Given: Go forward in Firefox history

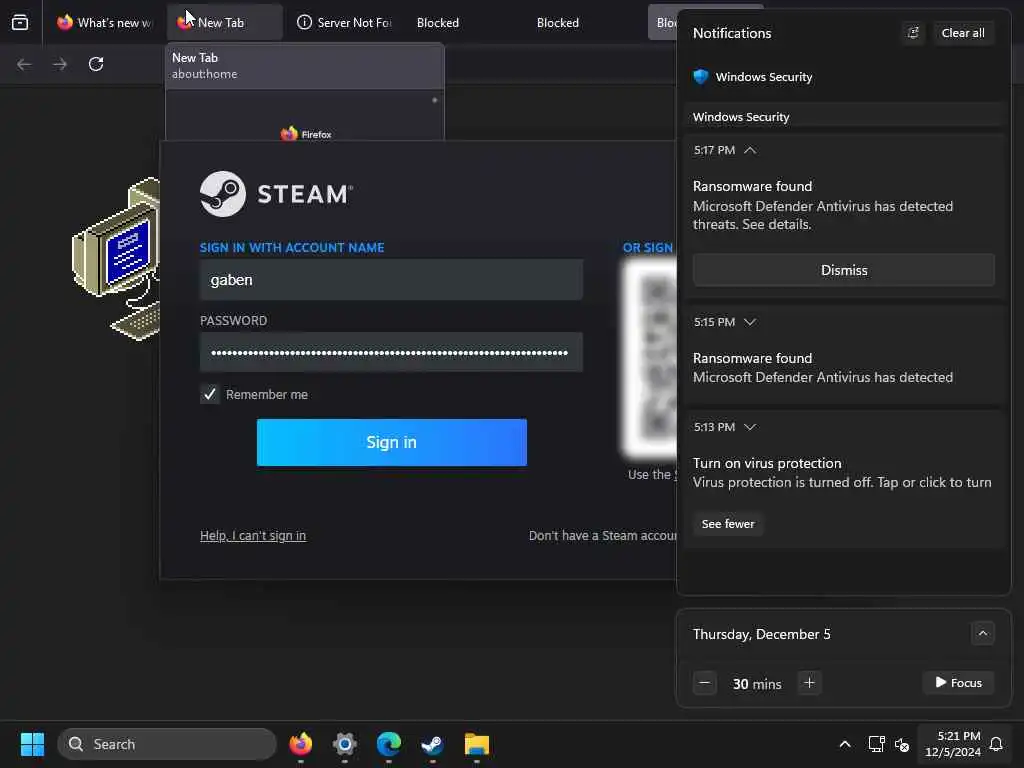Looking at the screenshot, I should (x=60, y=64).
